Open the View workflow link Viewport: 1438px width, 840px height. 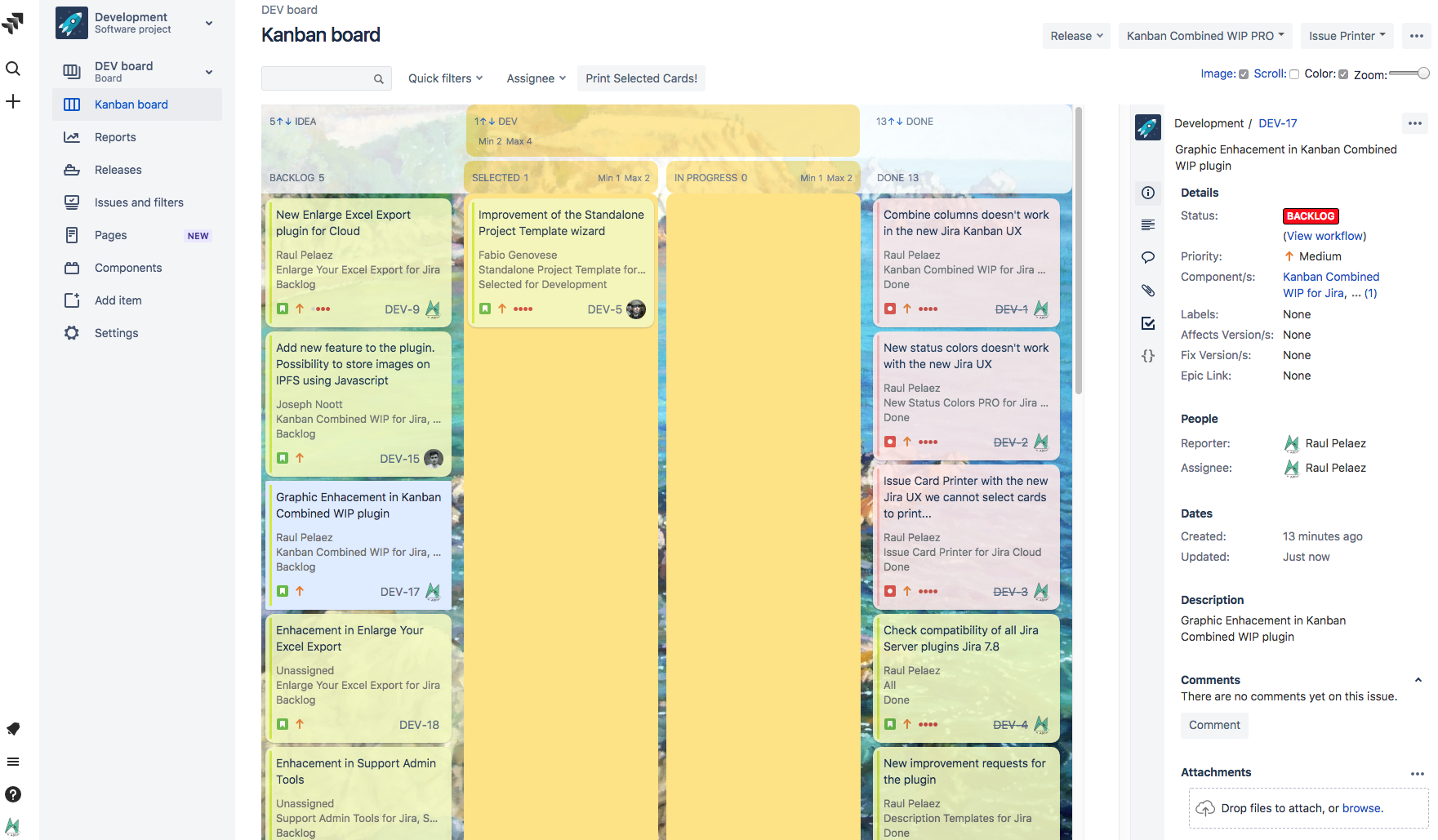pyautogui.click(x=1324, y=236)
